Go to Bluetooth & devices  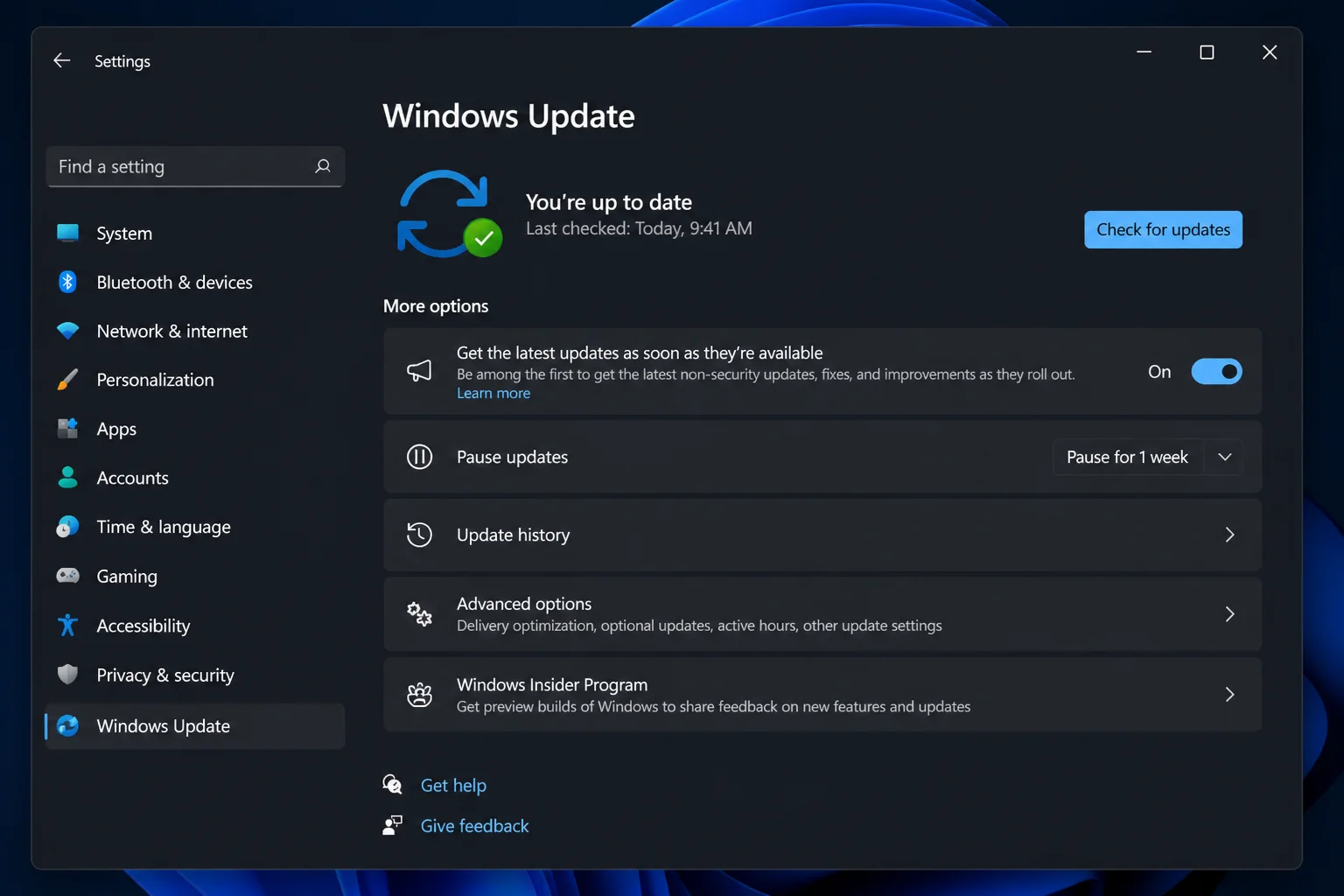pyautogui.click(x=194, y=282)
